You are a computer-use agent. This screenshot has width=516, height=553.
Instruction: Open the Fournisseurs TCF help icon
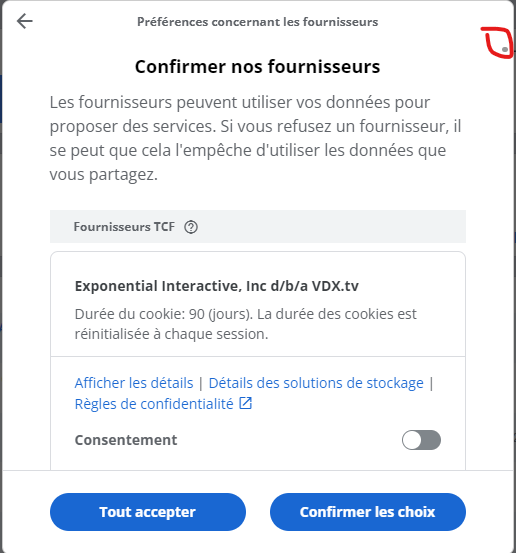[x=191, y=227]
